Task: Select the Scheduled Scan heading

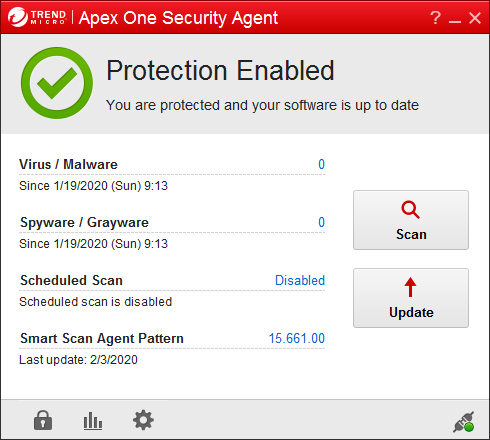Action: [x=71, y=280]
